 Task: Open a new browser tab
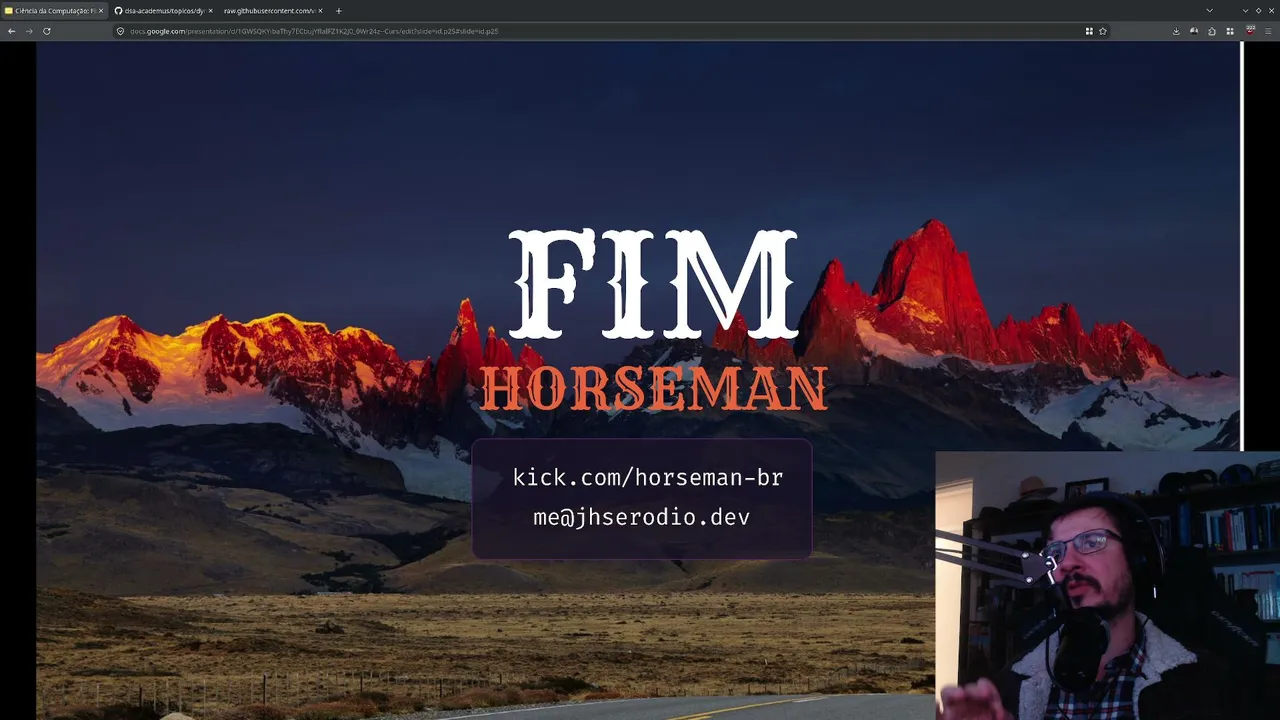point(338,11)
